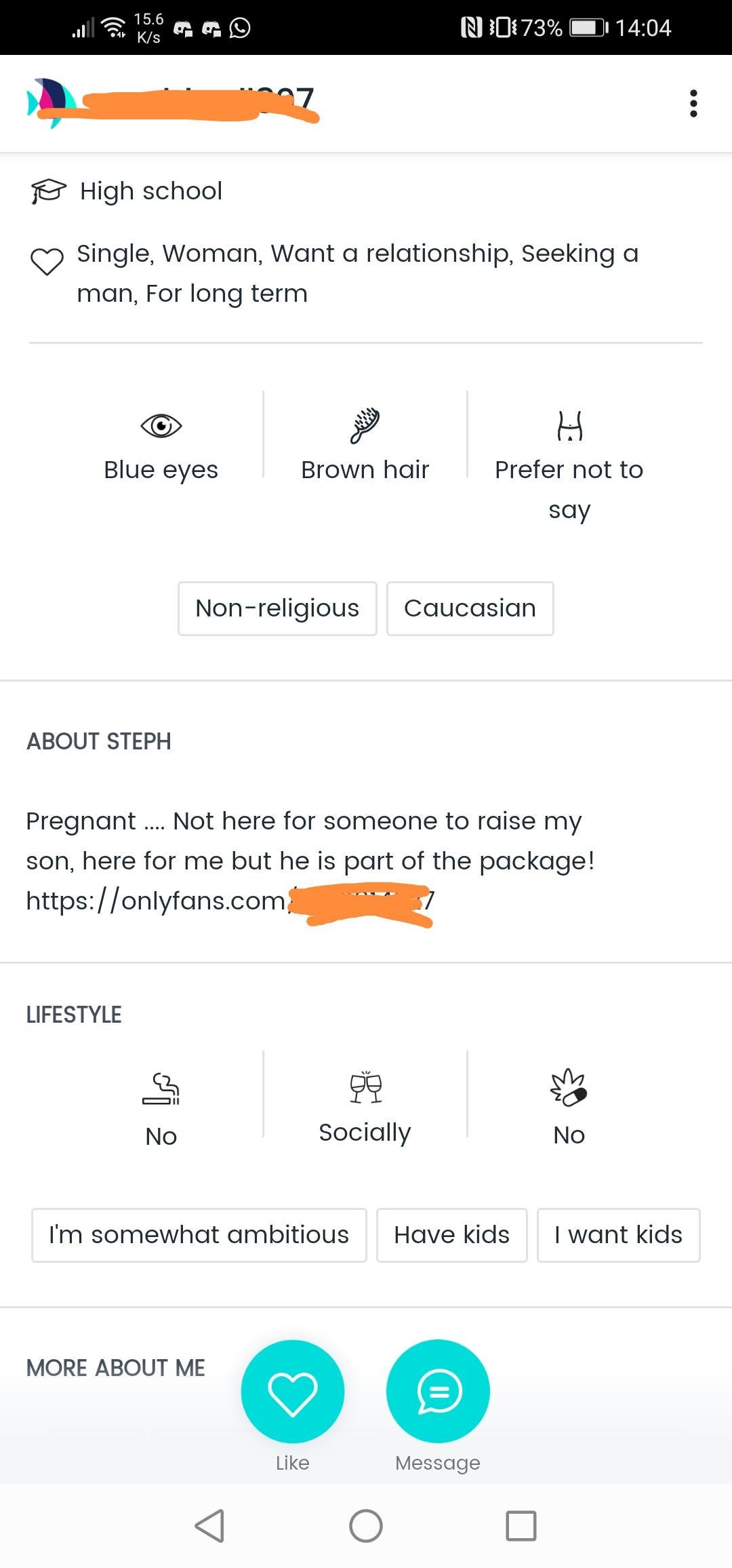Open the three-dot overflow menu
732x1568 pixels.
pyautogui.click(x=693, y=104)
